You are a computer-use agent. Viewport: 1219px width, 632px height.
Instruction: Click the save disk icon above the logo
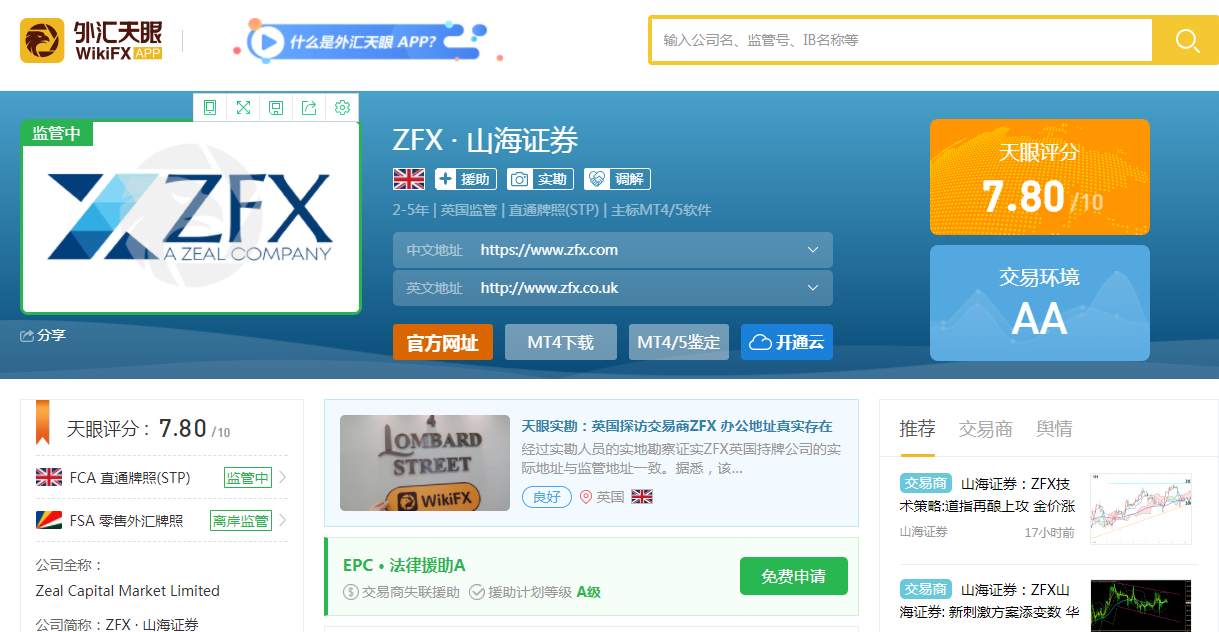click(276, 108)
